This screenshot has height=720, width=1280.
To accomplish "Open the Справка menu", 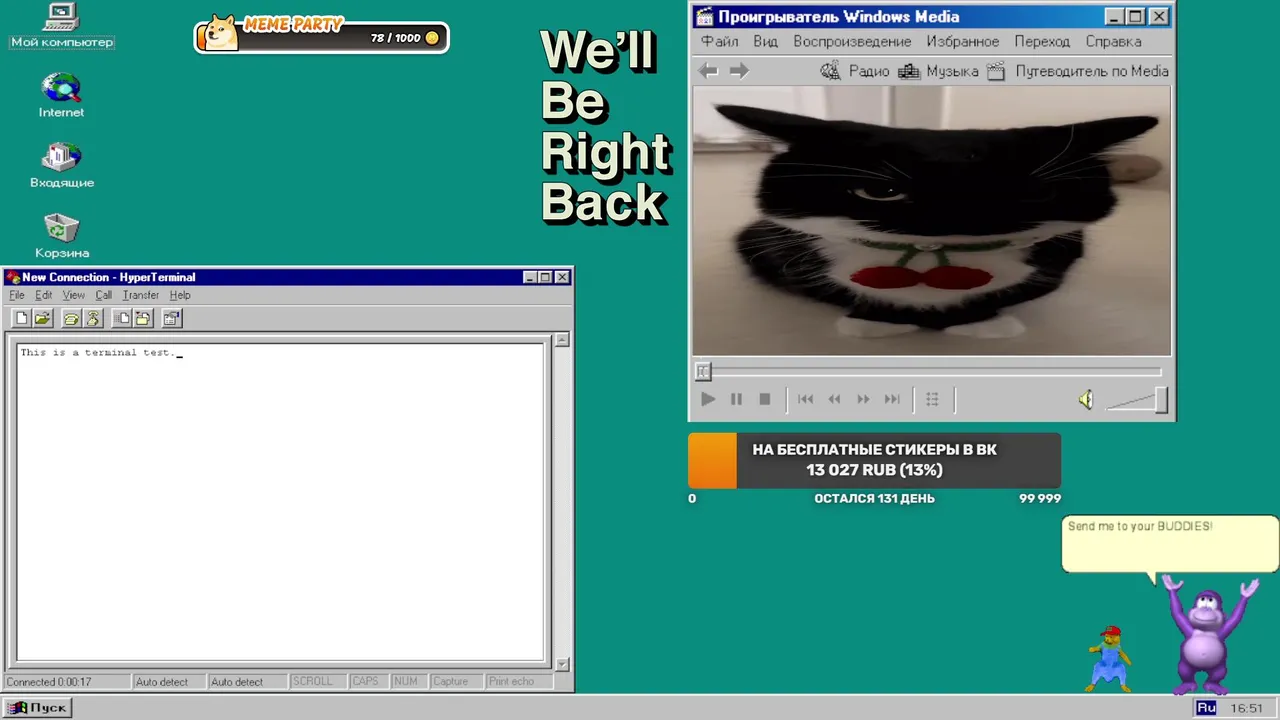I will click(x=1113, y=42).
